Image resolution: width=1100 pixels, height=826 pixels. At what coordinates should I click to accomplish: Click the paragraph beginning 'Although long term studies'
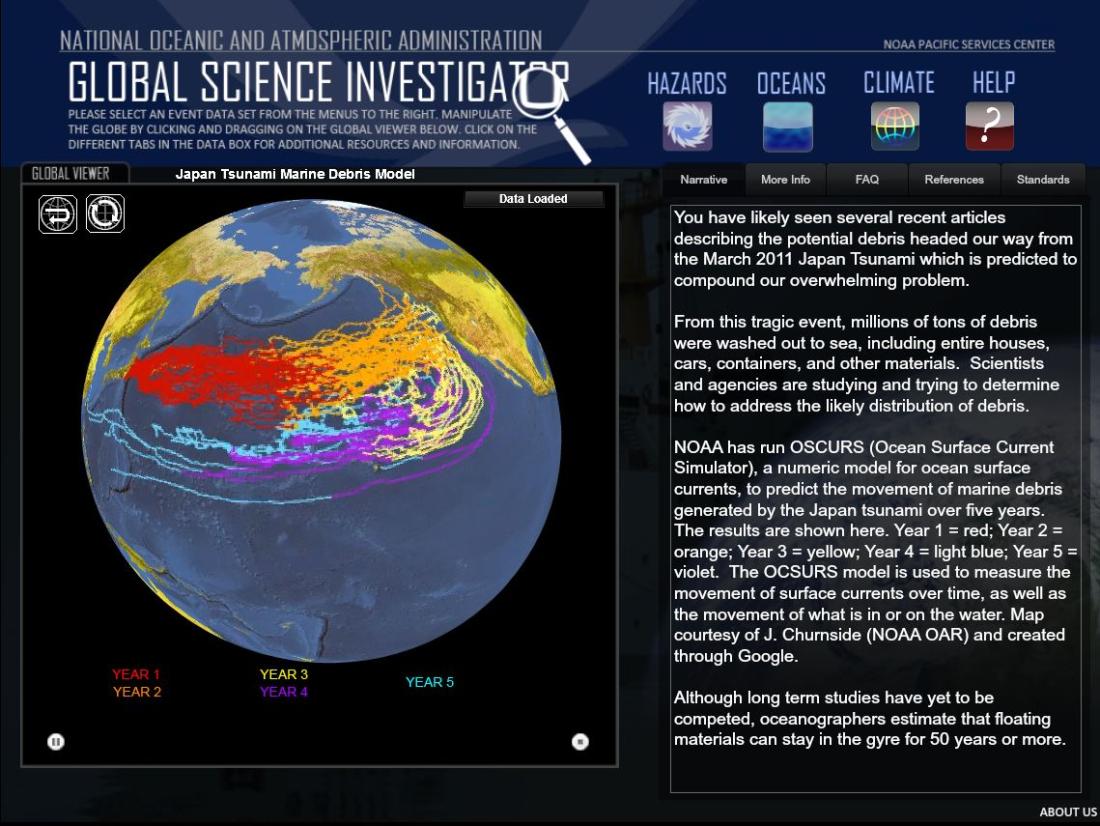pos(869,719)
